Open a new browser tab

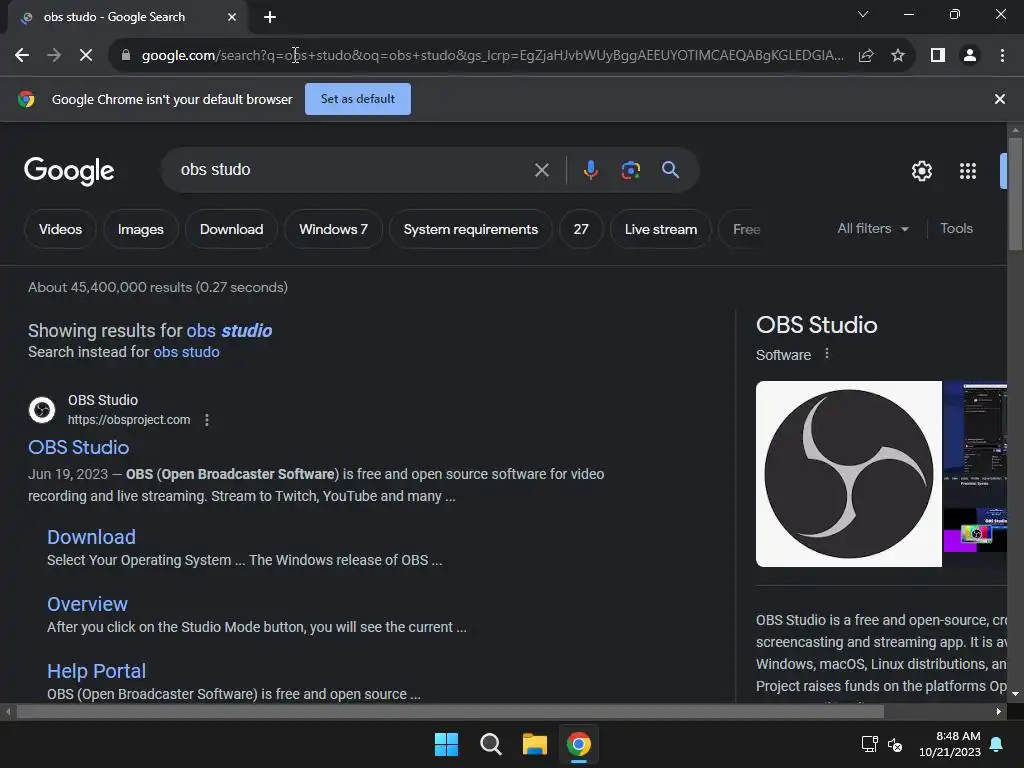270,17
